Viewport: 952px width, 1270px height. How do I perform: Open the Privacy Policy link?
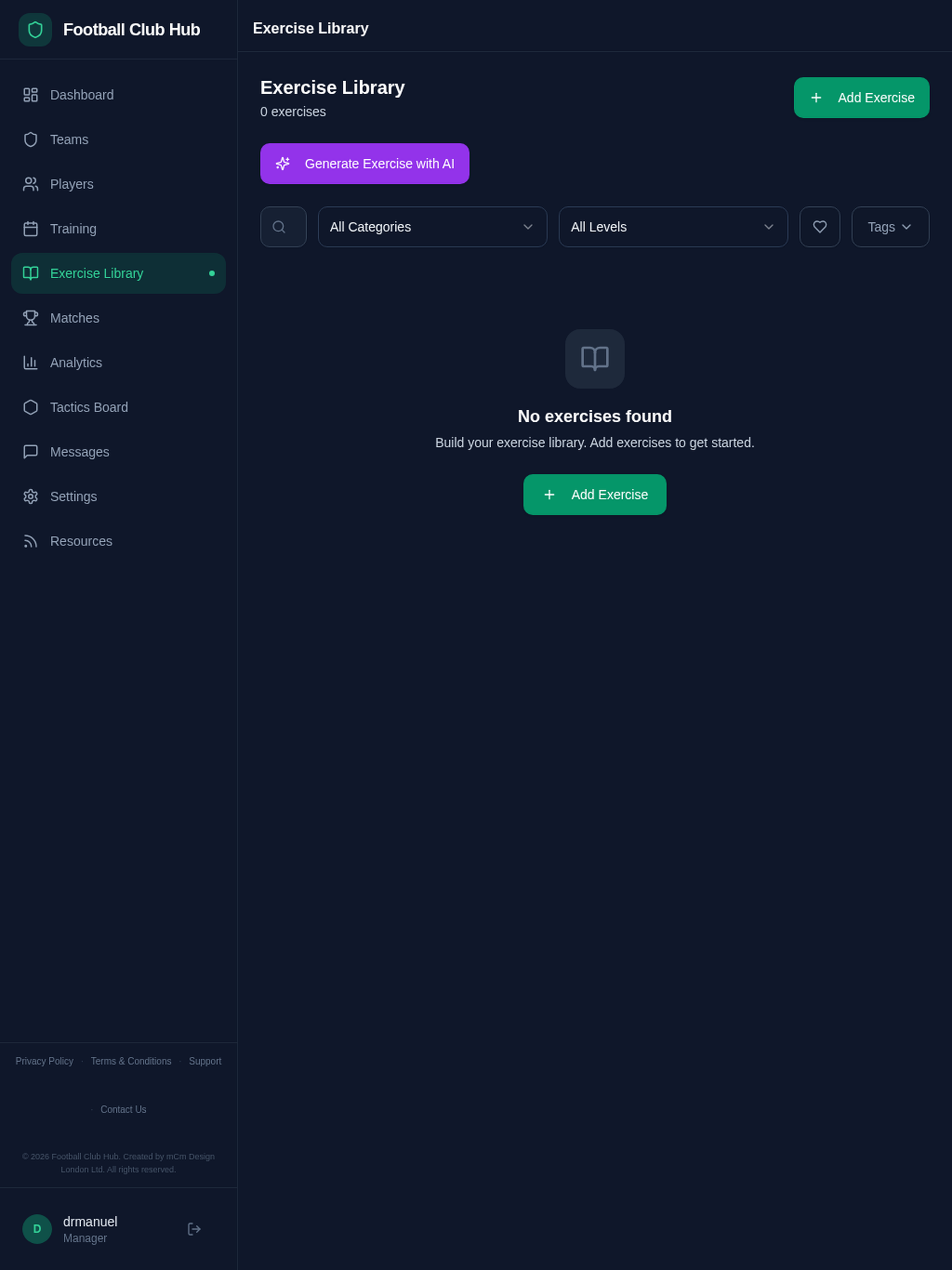tap(44, 1061)
